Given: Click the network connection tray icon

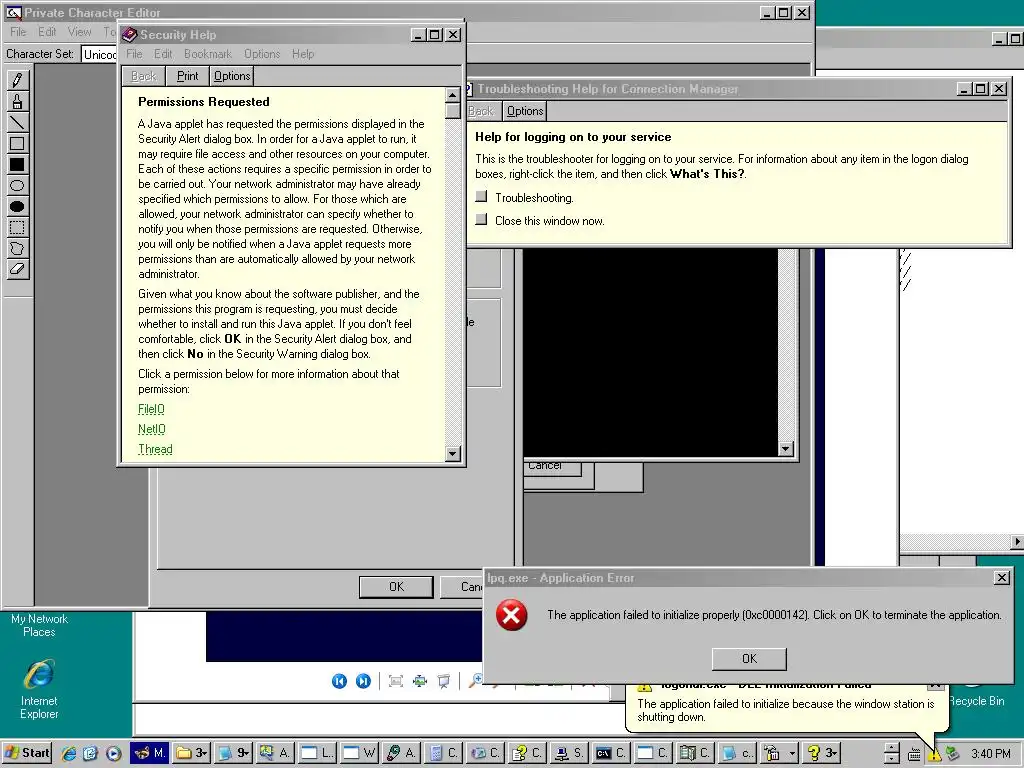Looking at the screenshot, I should click(x=953, y=754).
